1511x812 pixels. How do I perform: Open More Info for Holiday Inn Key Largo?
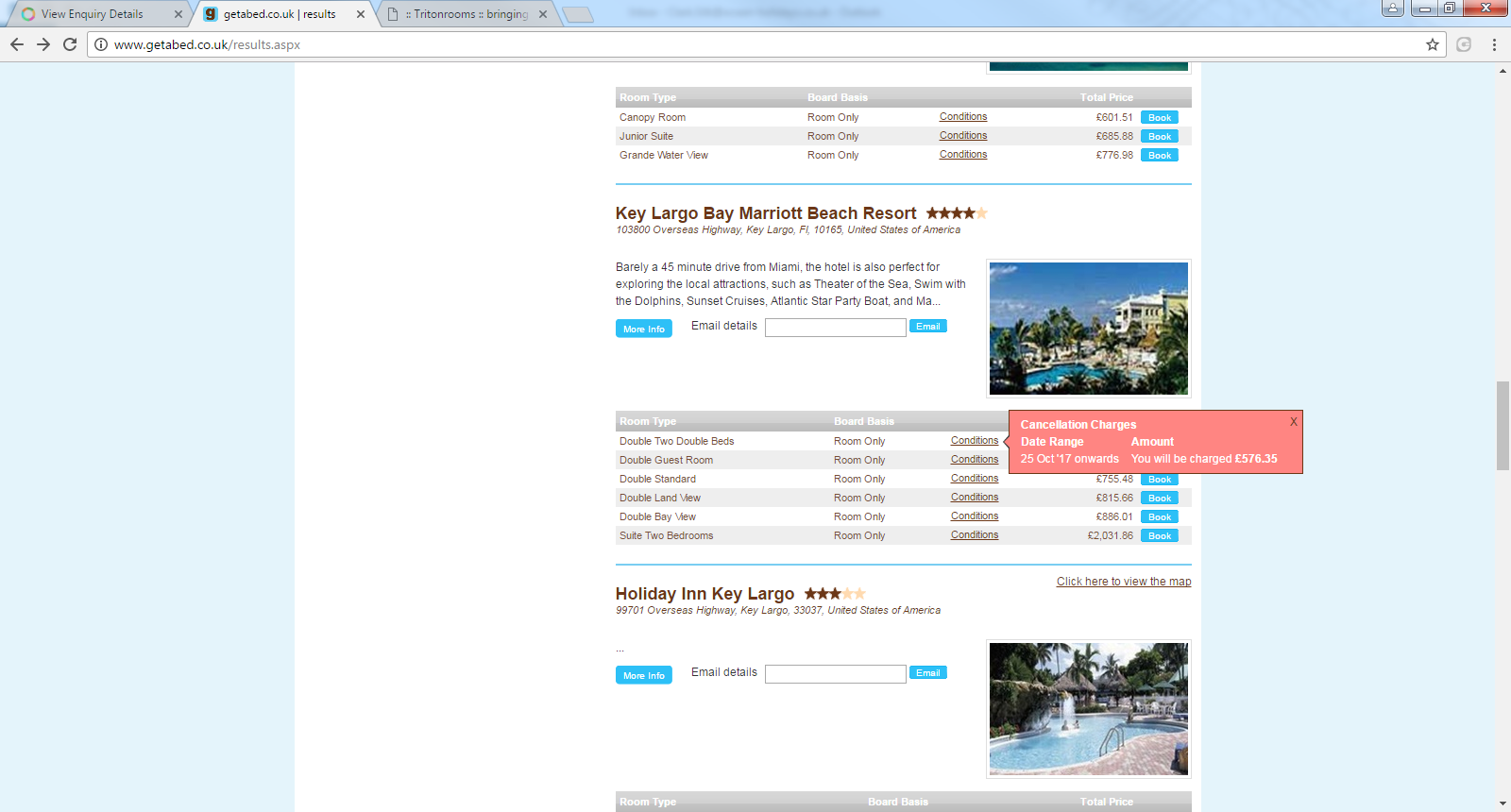(644, 675)
